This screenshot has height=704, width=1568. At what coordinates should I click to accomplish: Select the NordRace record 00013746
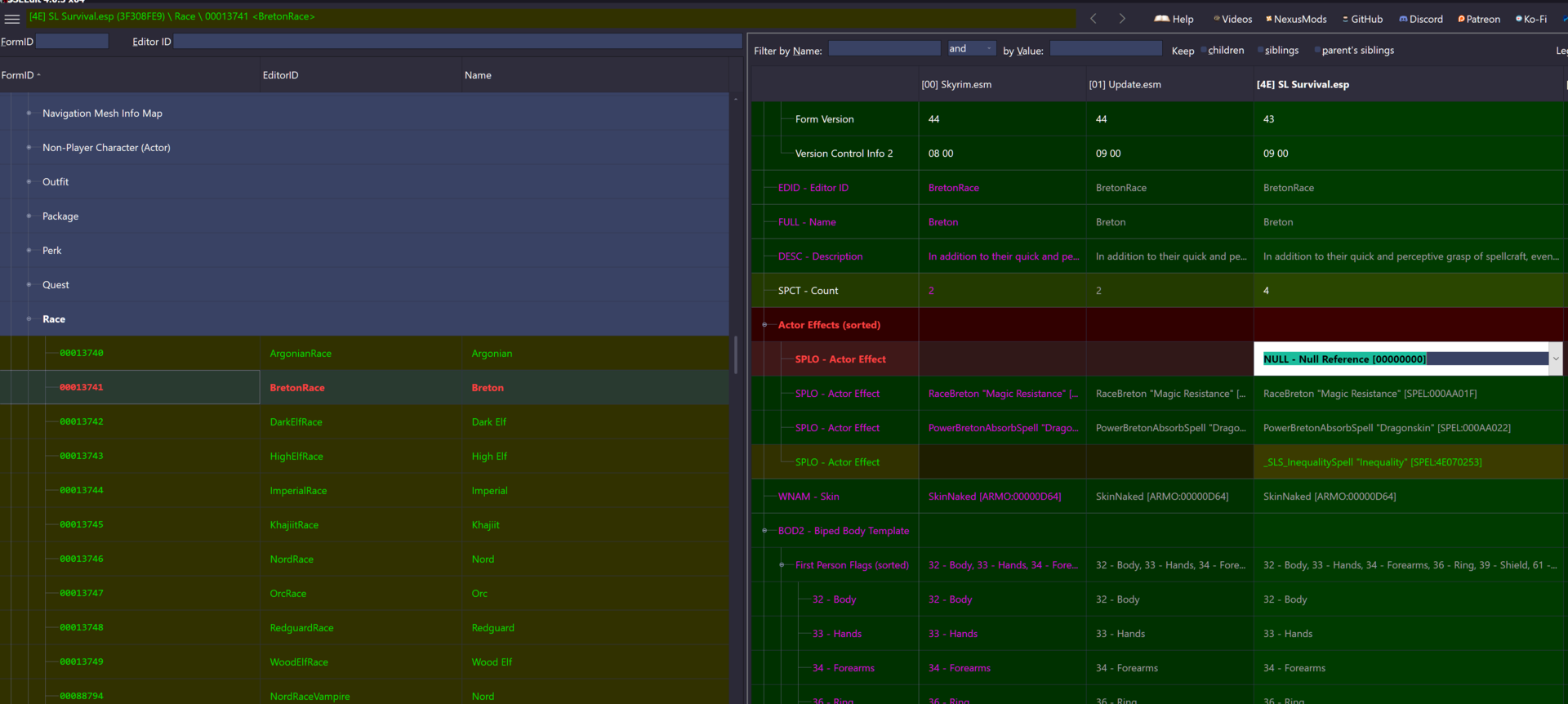point(364,559)
